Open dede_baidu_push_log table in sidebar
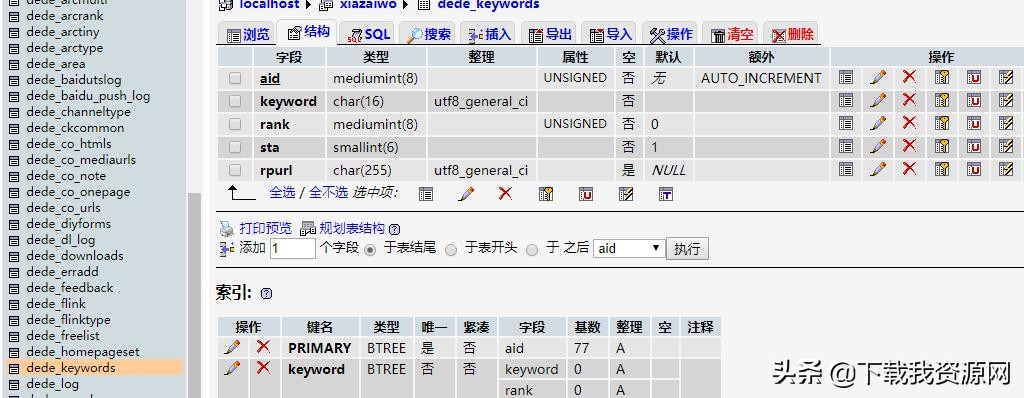 coord(88,96)
